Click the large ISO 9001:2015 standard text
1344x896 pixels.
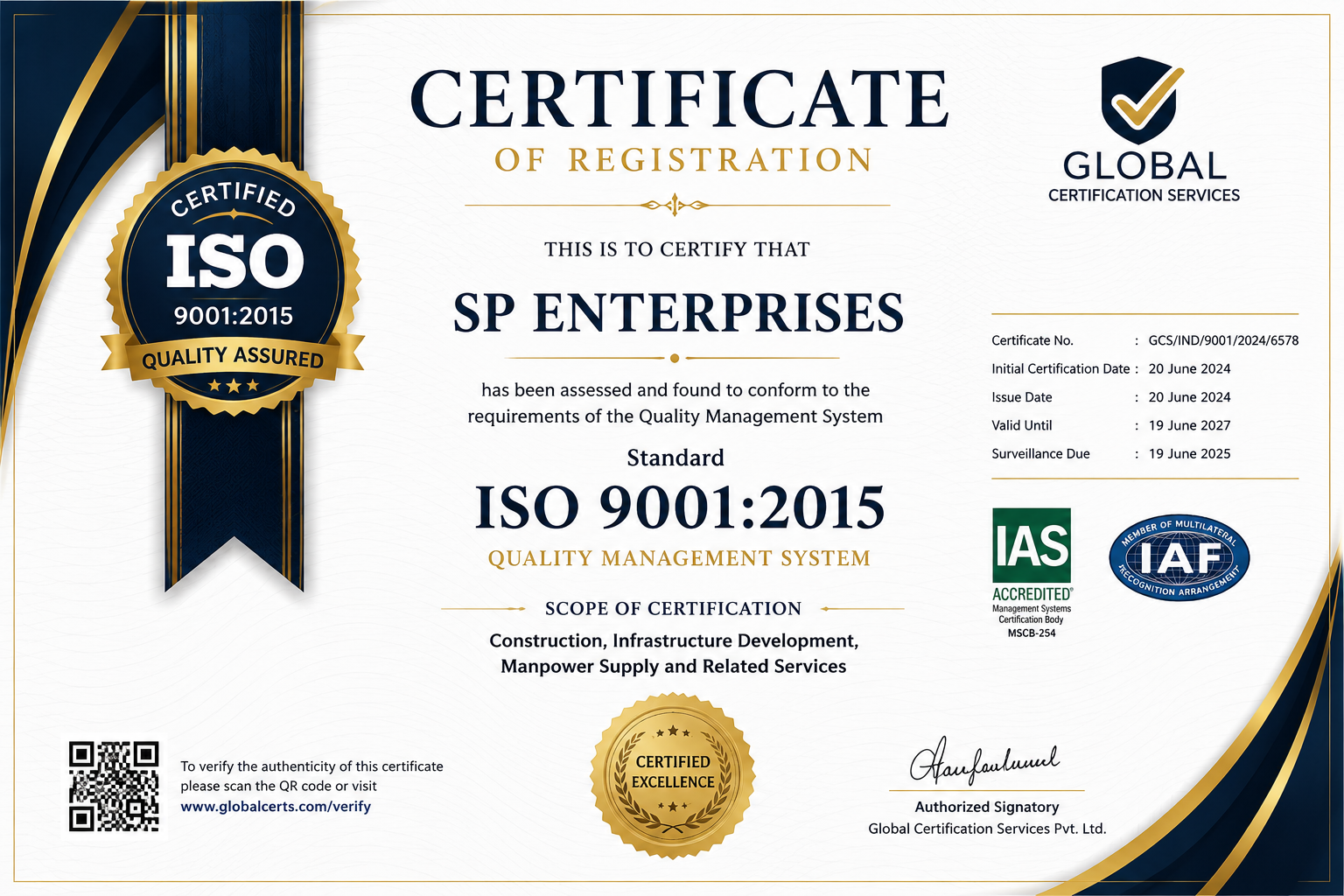(679, 507)
